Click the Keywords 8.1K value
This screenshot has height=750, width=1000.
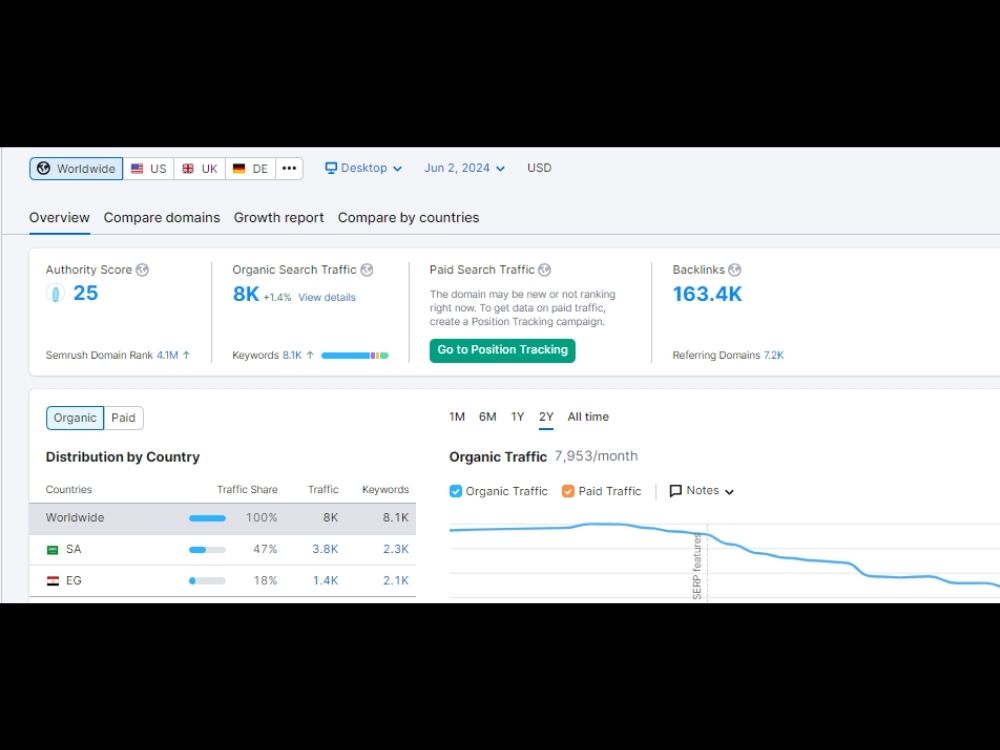tap(292, 355)
